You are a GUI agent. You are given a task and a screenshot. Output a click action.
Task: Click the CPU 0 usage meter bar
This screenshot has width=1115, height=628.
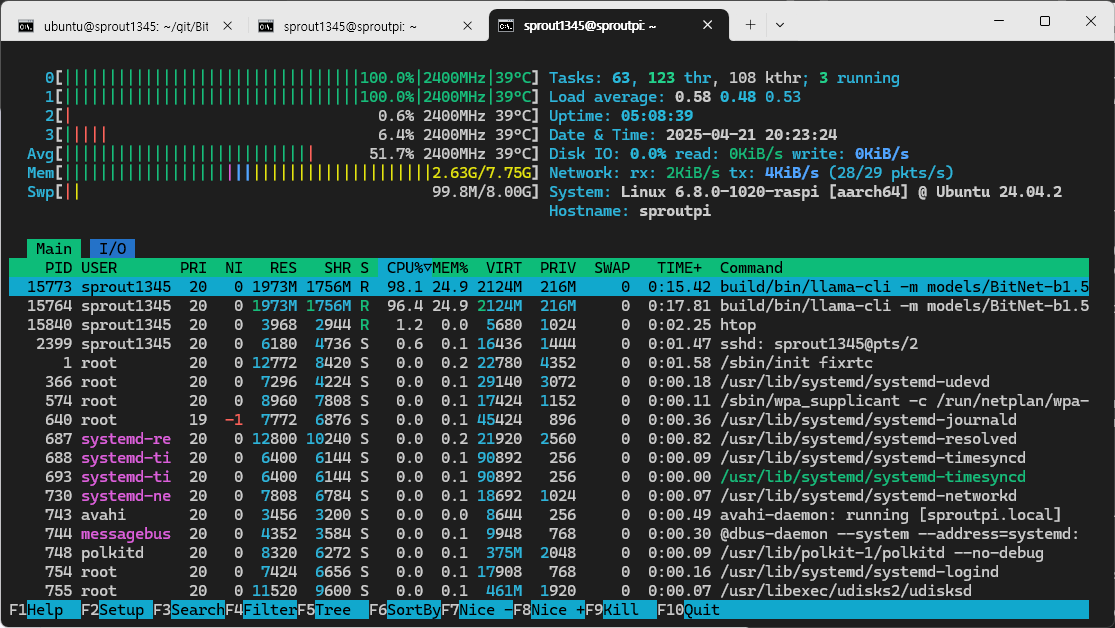[292, 78]
